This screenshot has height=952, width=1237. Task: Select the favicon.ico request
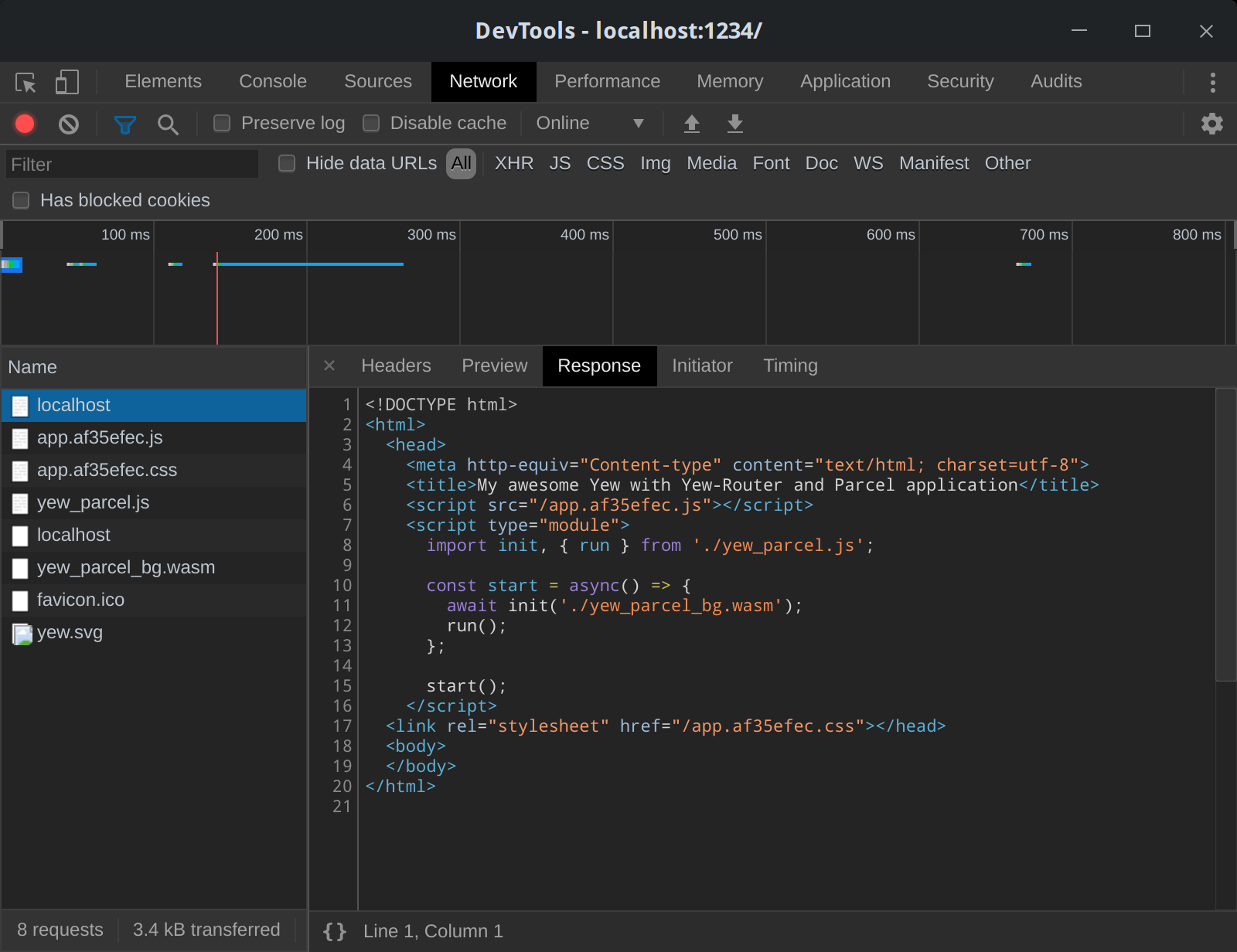[154, 600]
